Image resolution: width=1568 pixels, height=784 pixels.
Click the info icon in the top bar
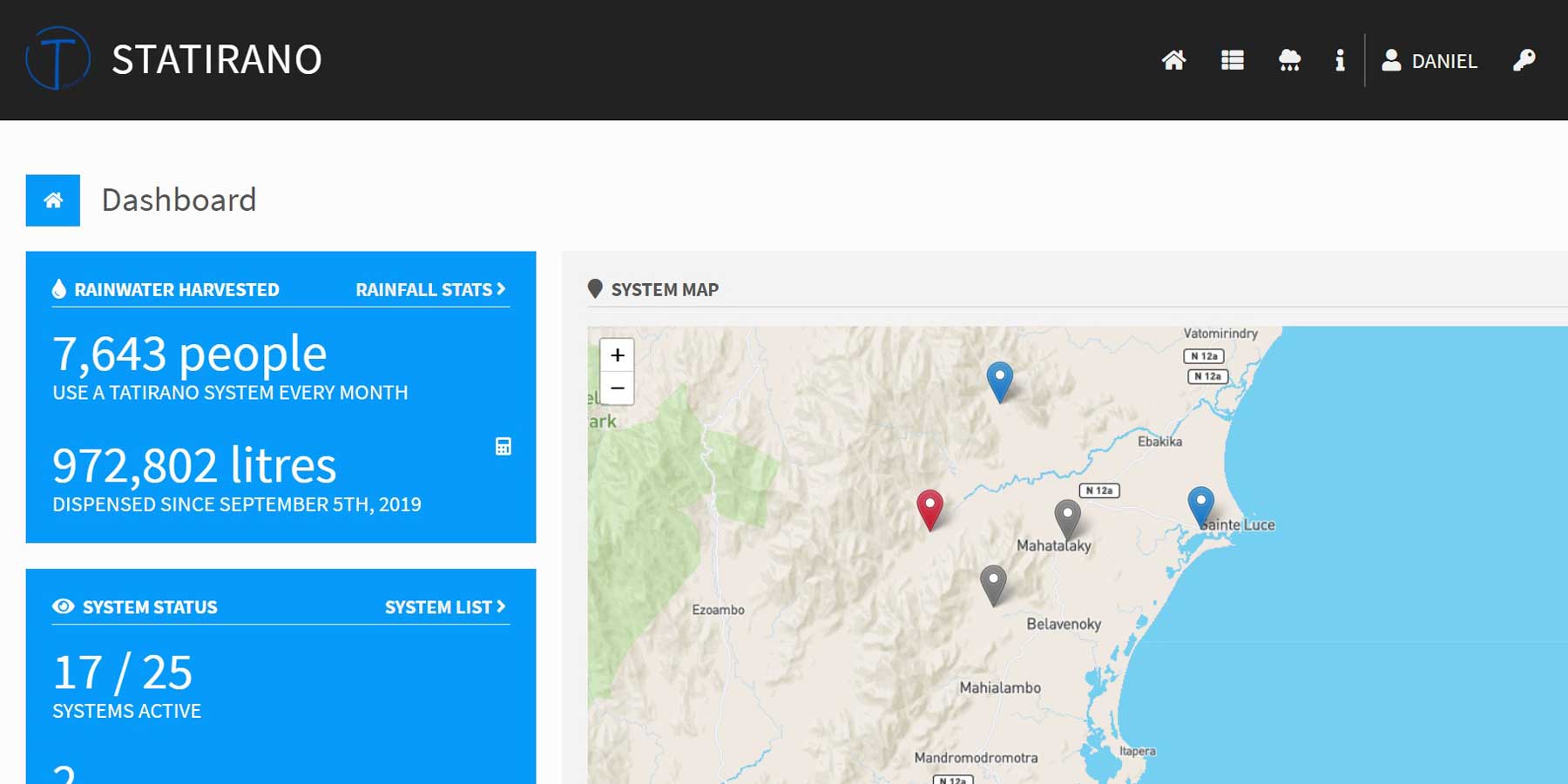[1339, 60]
